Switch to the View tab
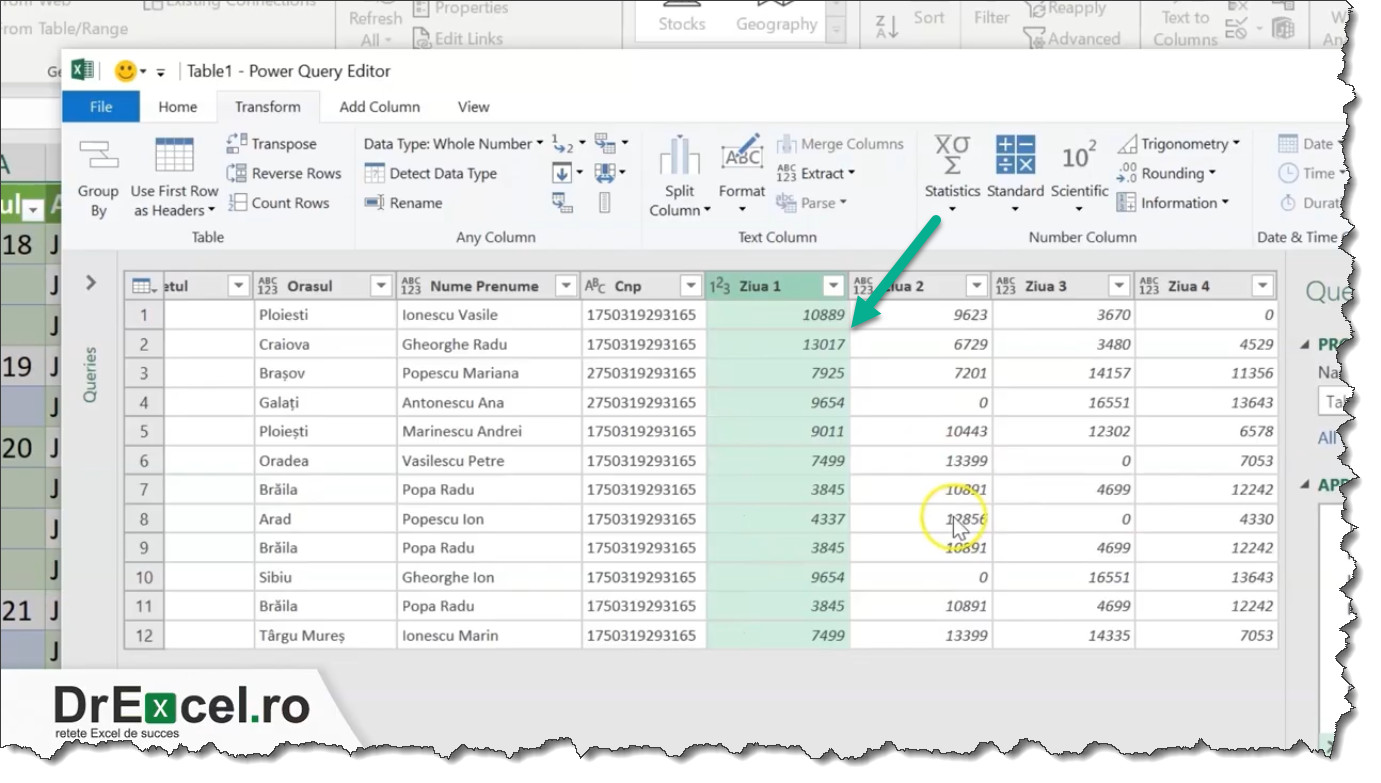1381x783 pixels. [472, 107]
